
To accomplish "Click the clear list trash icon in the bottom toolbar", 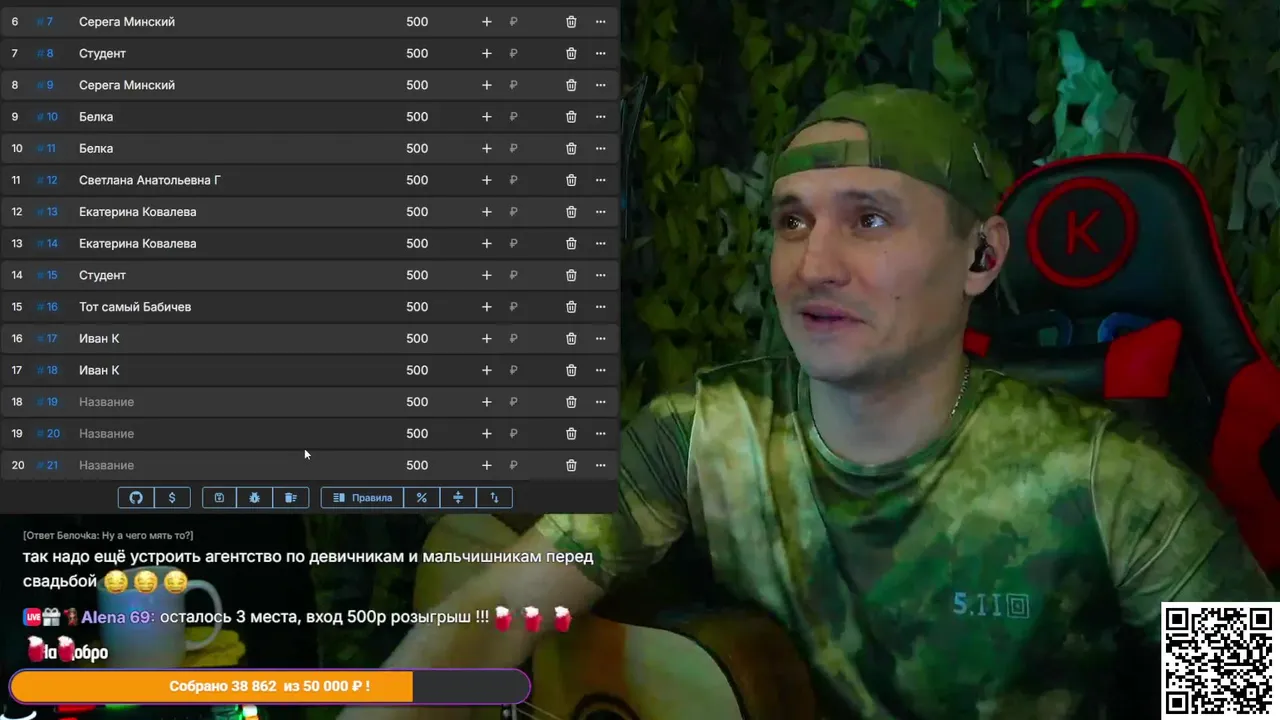I will click(291, 497).
